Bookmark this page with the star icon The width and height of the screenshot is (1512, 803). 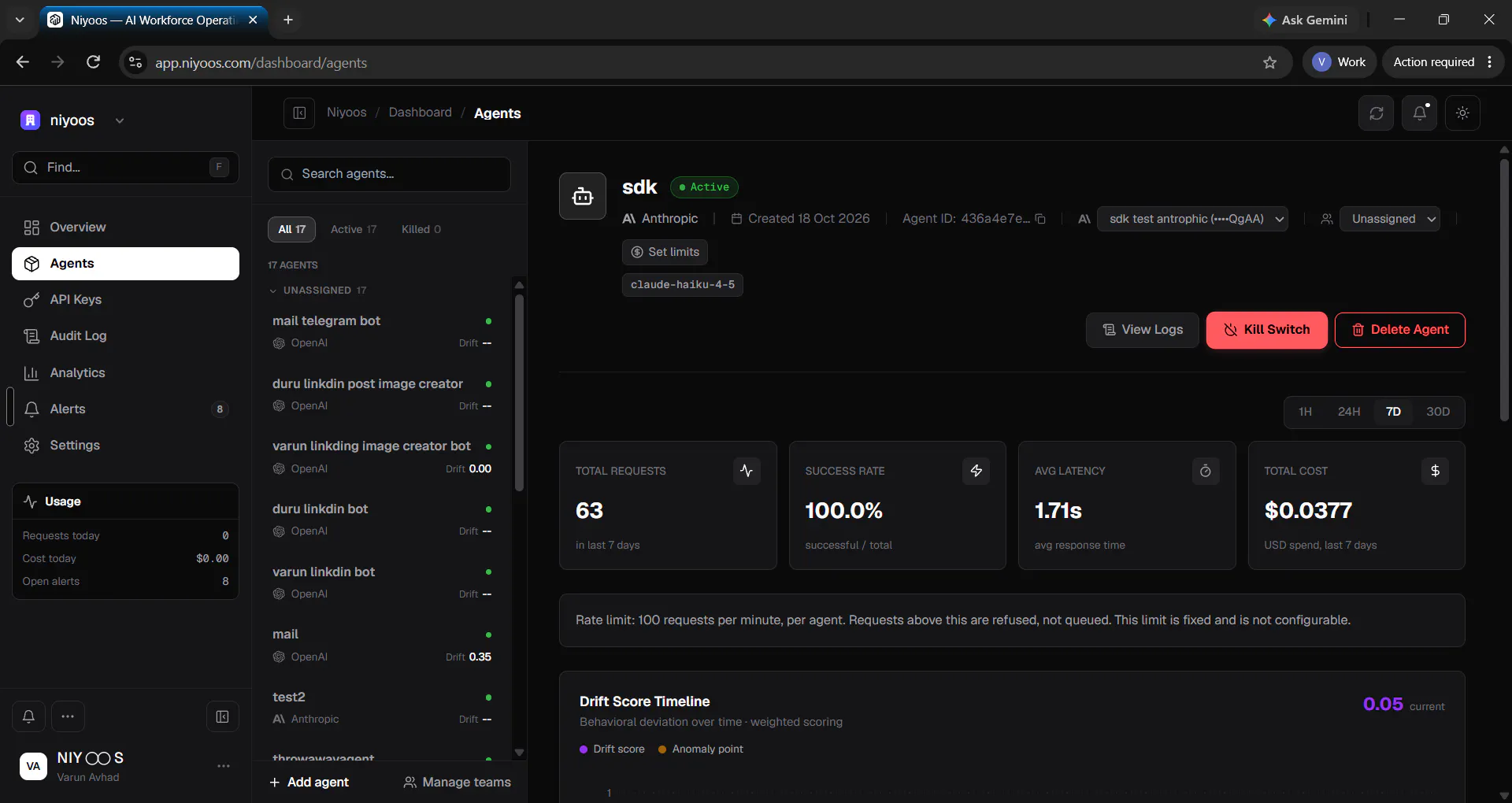[x=1269, y=62]
